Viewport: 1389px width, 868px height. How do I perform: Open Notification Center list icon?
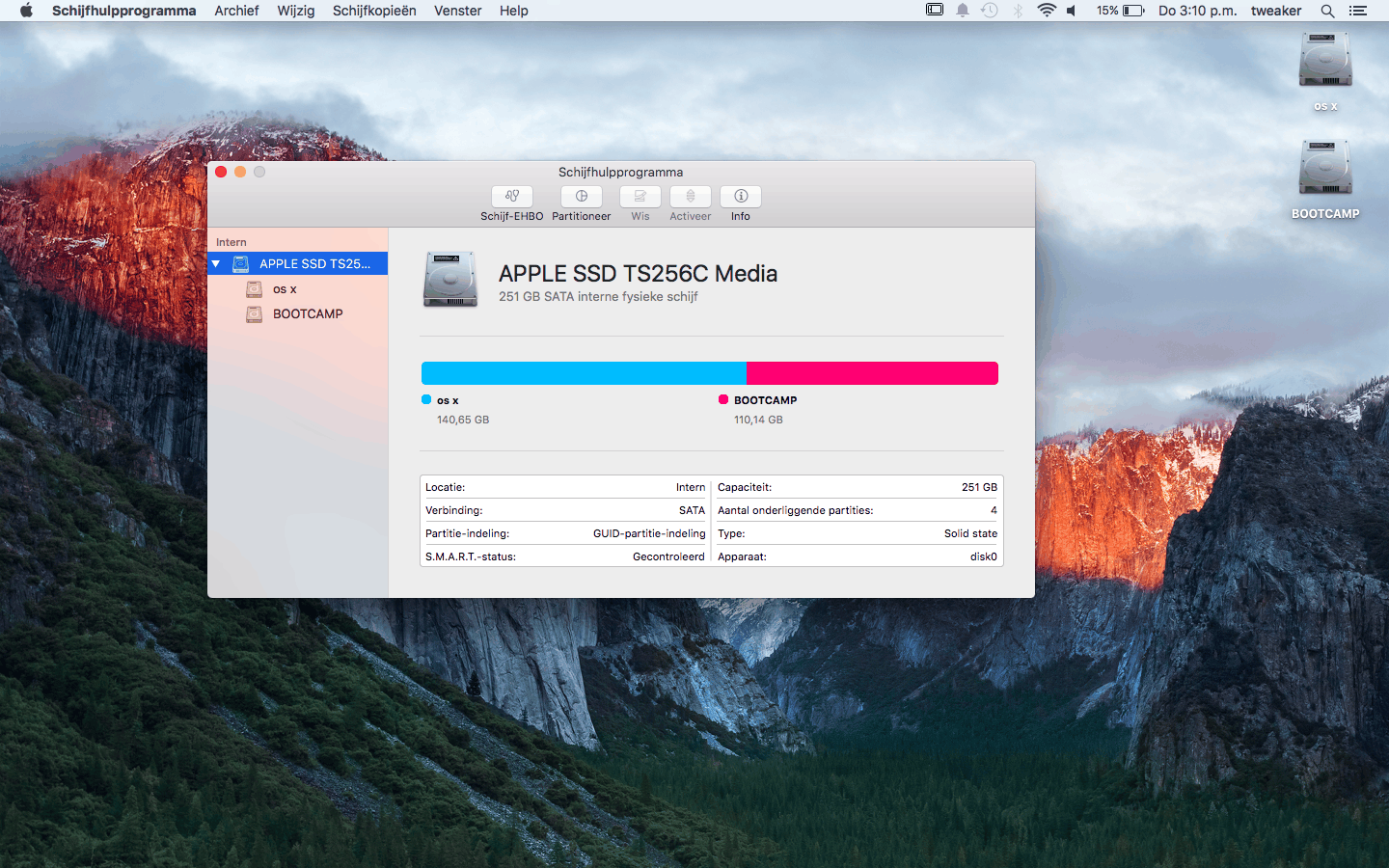1358,11
